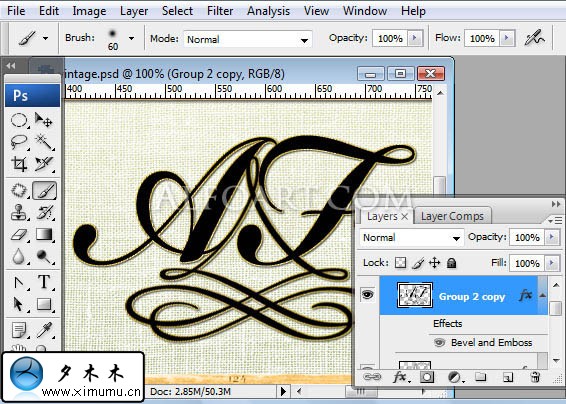Open the brush Opacity slider arrow

414,38
